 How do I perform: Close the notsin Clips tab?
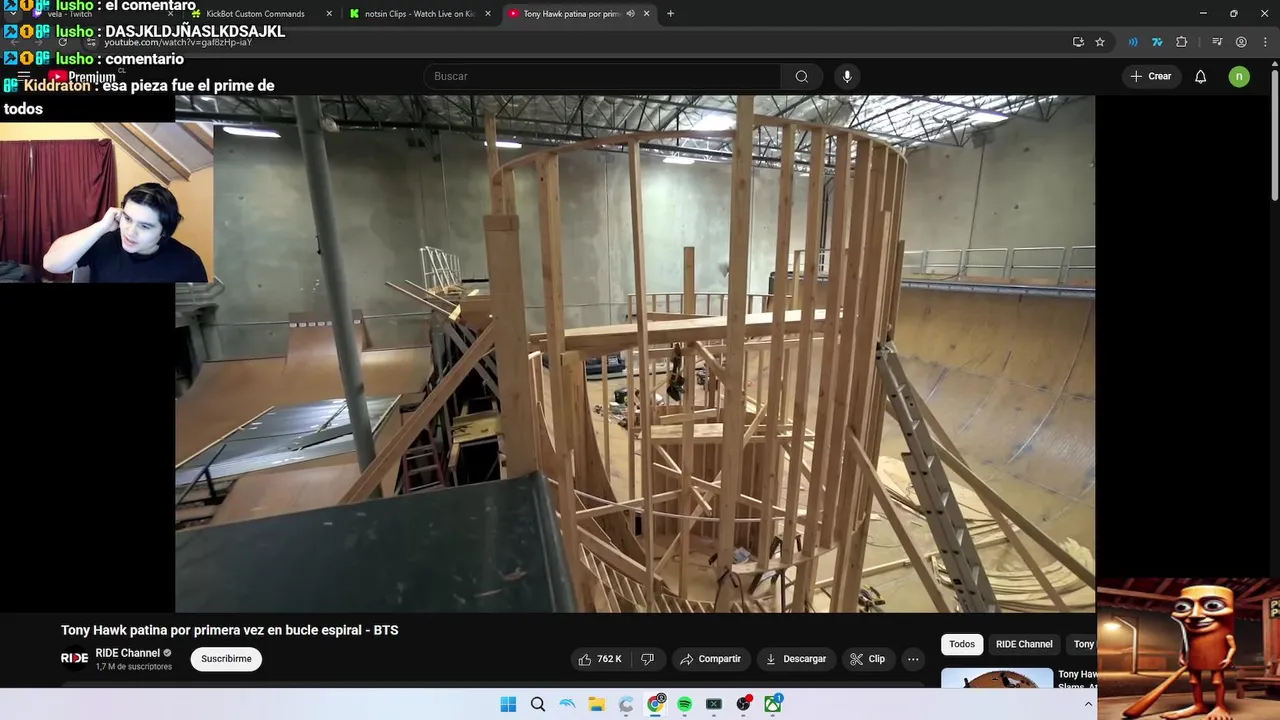pos(488,14)
